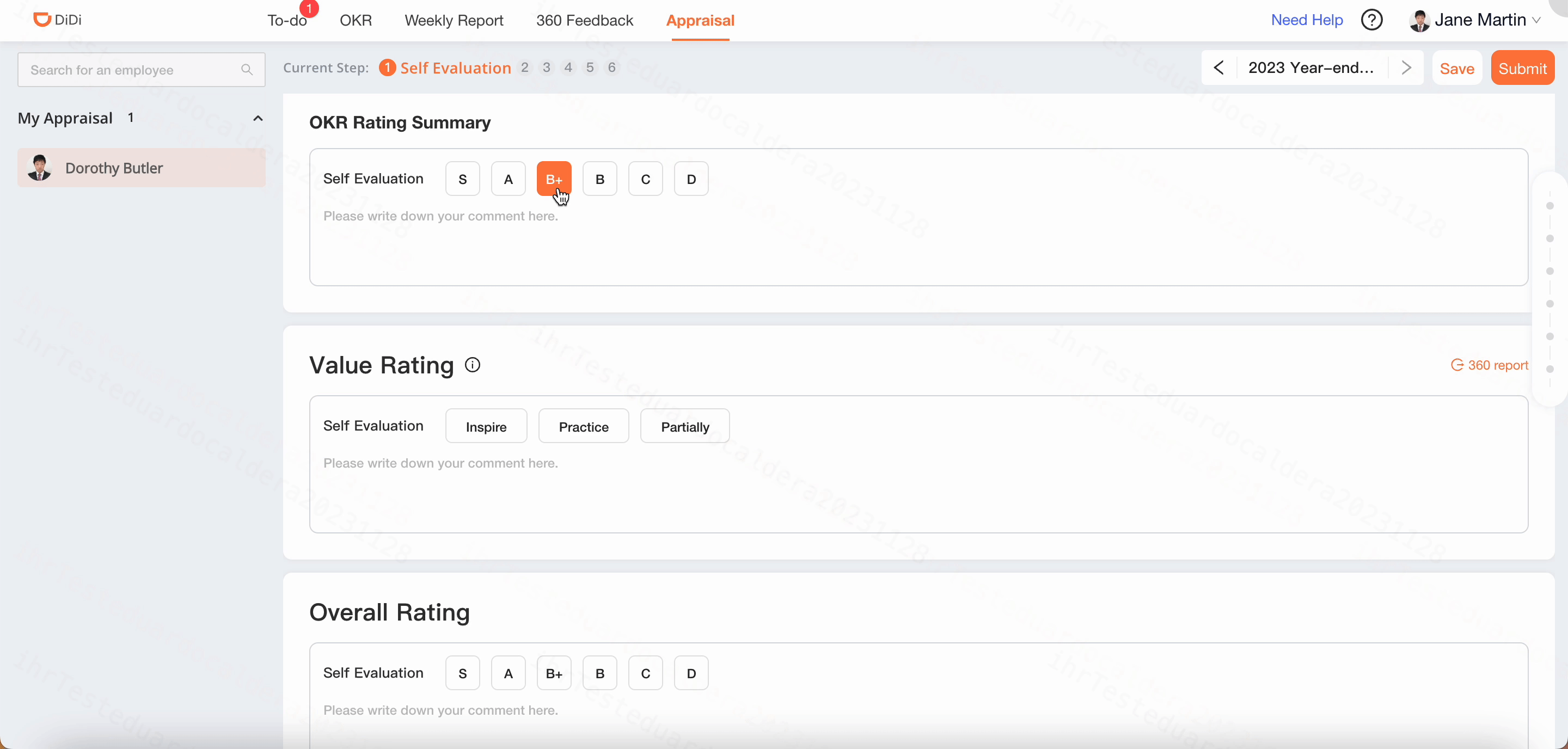
Task: Click the Value Rating comment box
Action: coord(918,490)
